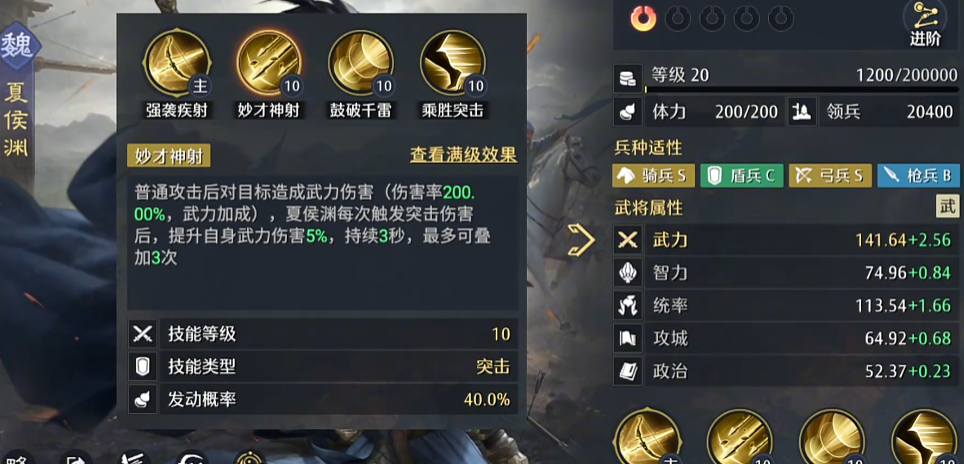Select the 骑兵 S troop type tag
This screenshot has height=464, width=964.
pos(654,176)
